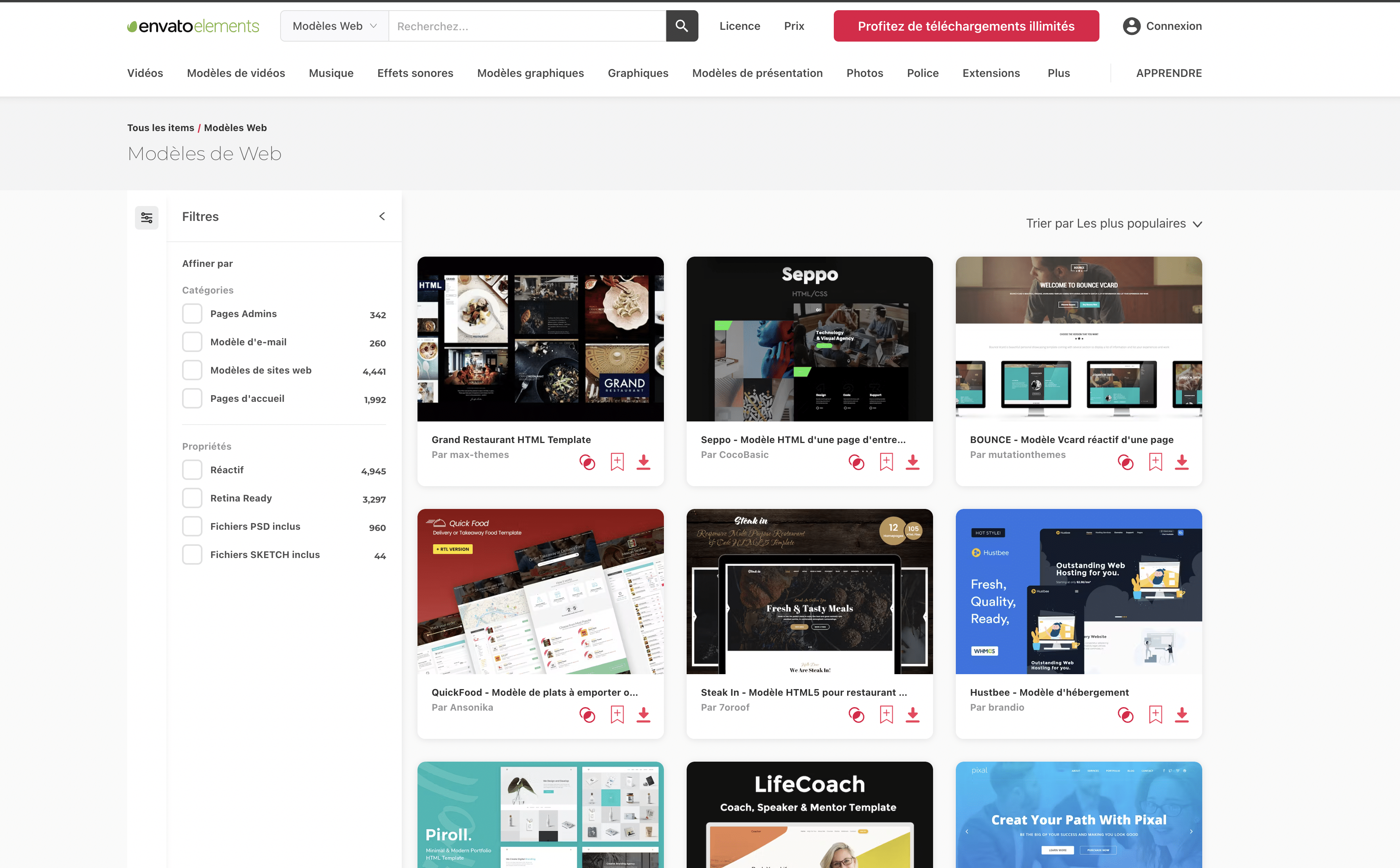Click similar items icon for QuickFood

[587, 715]
